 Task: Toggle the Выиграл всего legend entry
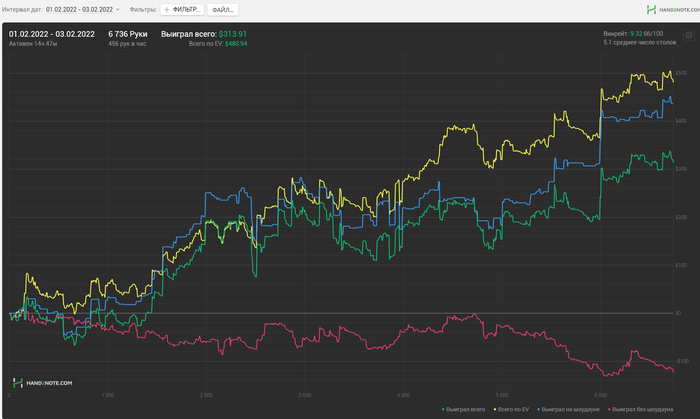pos(463,409)
